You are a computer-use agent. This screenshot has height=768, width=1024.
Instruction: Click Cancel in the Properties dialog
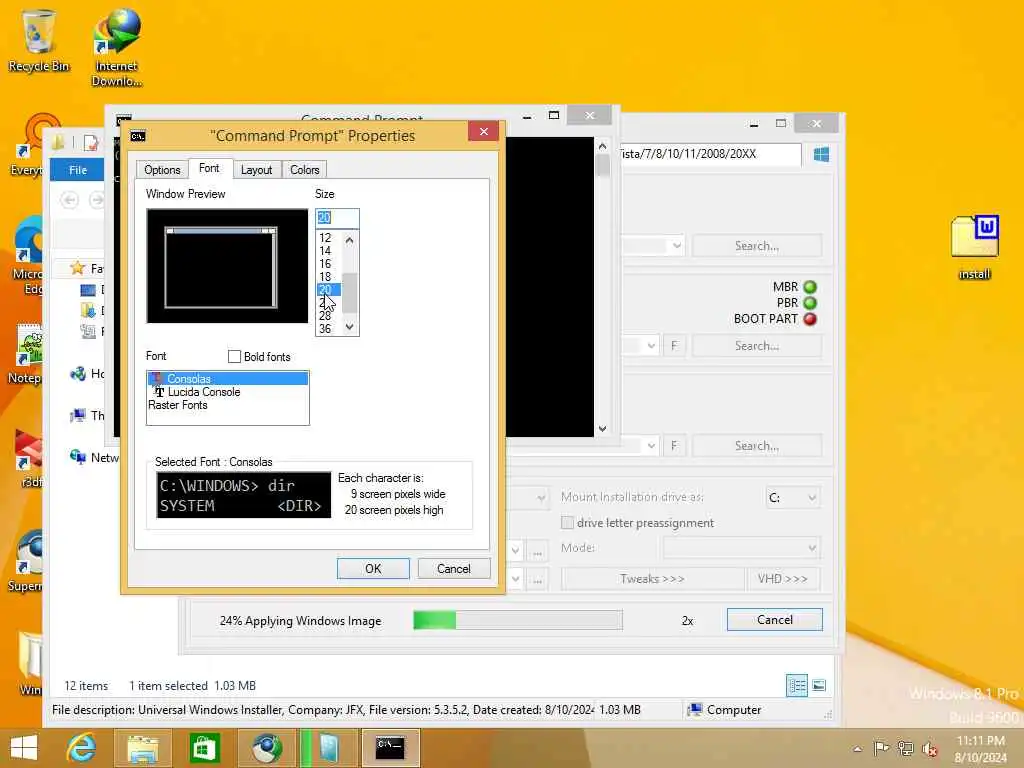click(453, 569)
